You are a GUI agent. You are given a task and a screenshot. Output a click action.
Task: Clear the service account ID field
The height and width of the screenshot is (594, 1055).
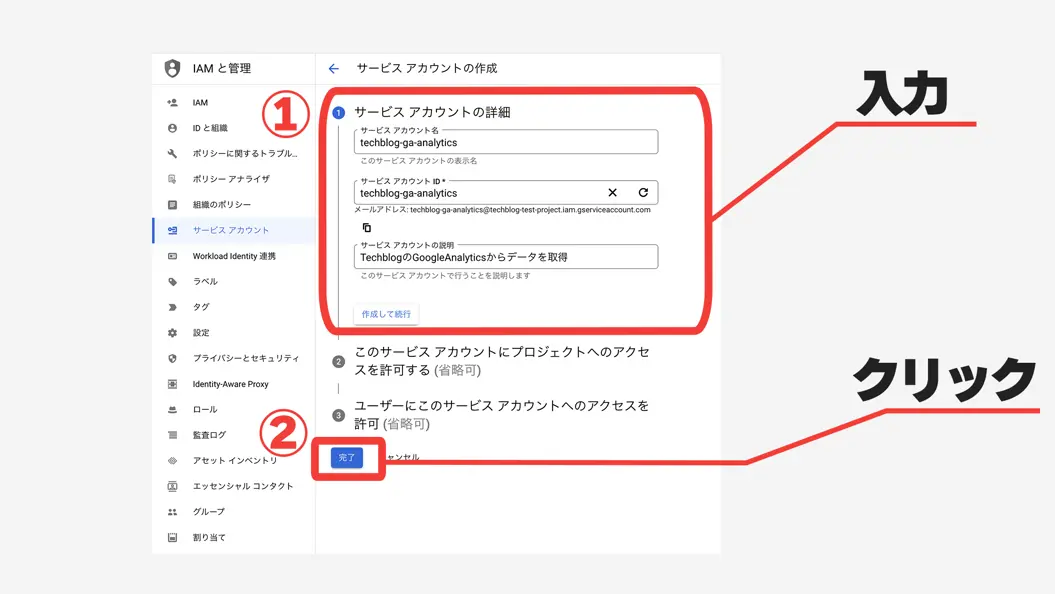coord(612,192)
